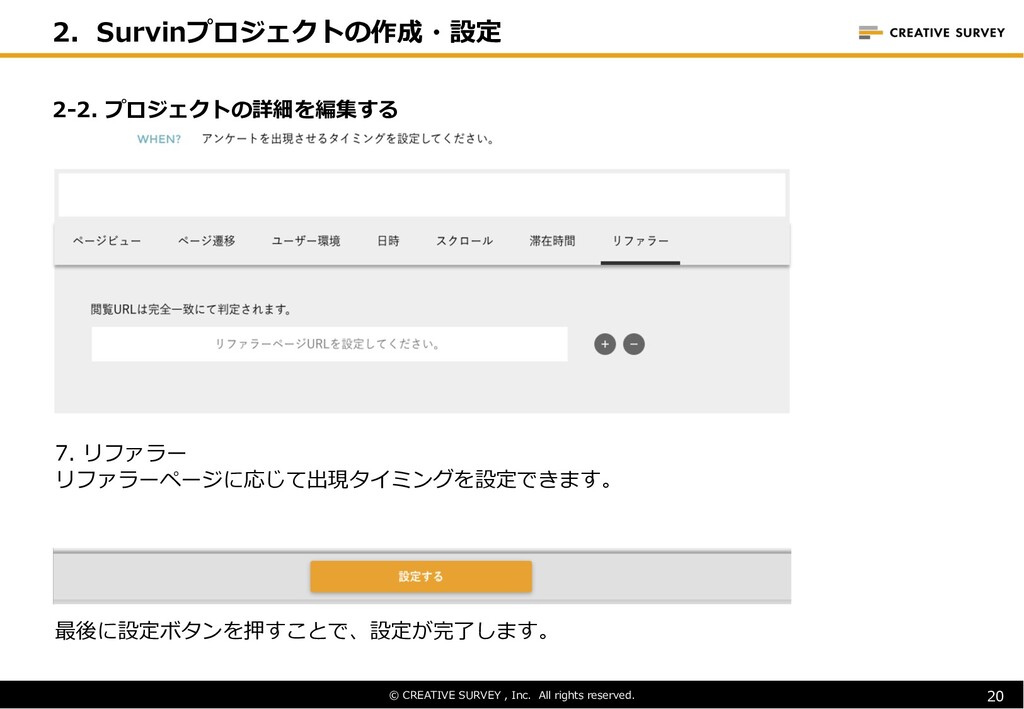Screen dimensions: 1024x709
Task: Click the page number 20
Action: (995, 696)
